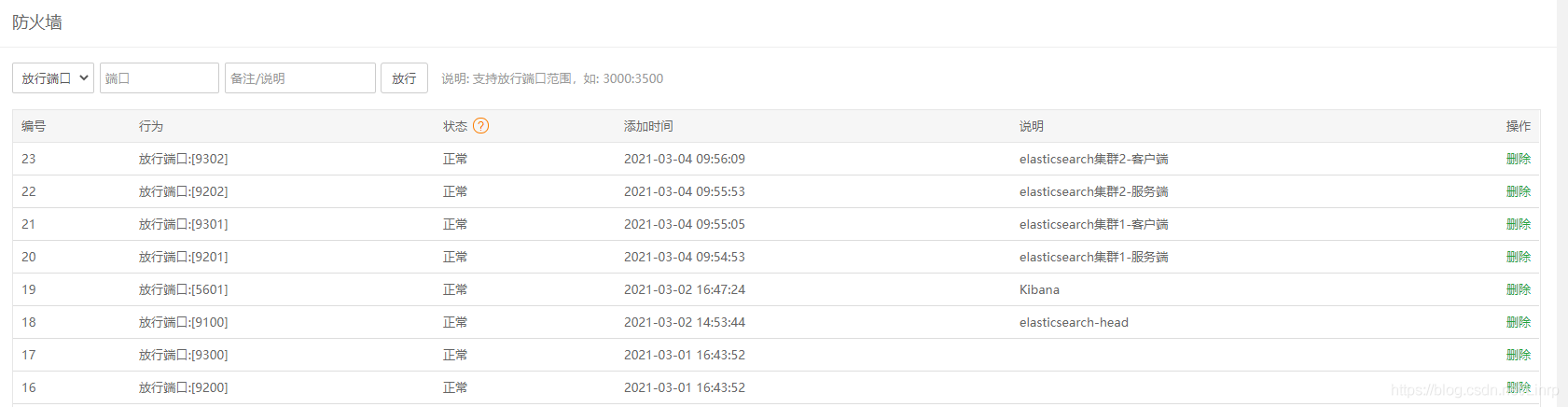Click the vertical scrollbar on right edge
Image resolution: width=1568 pixels, height=407 pixels.
(1562, 203)
